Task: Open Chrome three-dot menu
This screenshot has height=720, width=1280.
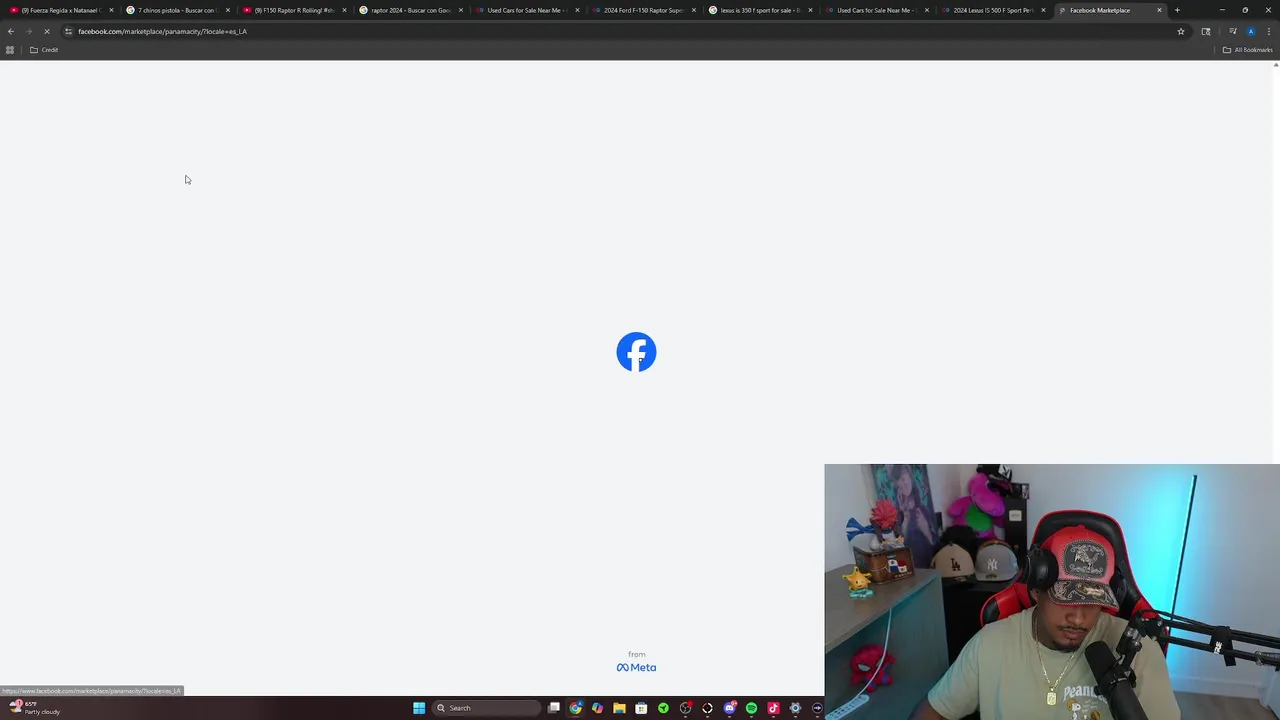Action: pyautogui.click(x=1268, y=31)
